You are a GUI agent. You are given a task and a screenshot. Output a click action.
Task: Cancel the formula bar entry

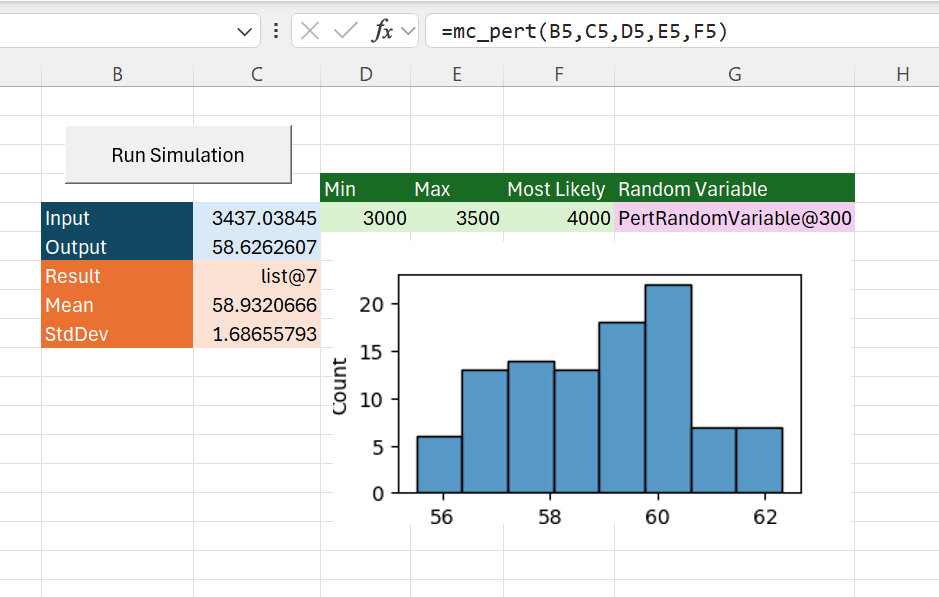point(310,31)
